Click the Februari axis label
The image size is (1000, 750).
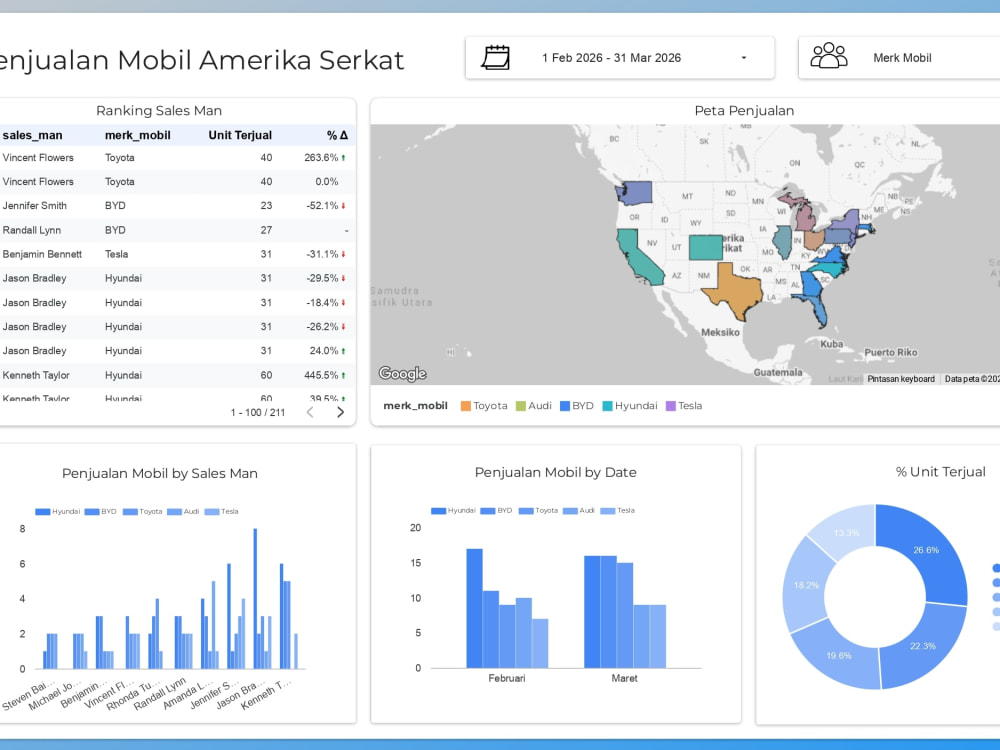[x=507, y=678]
